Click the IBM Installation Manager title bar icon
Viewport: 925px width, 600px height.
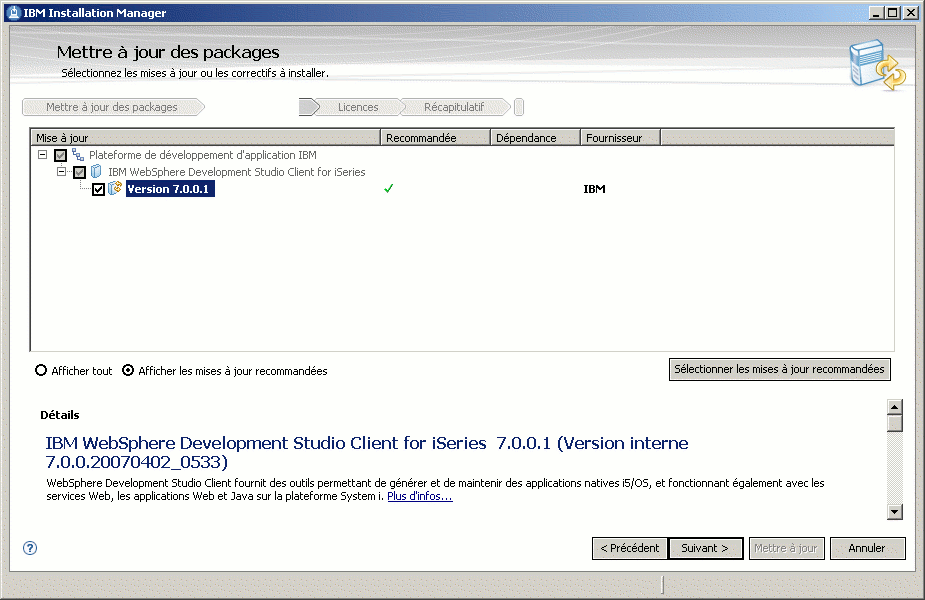tap(14, 12)
